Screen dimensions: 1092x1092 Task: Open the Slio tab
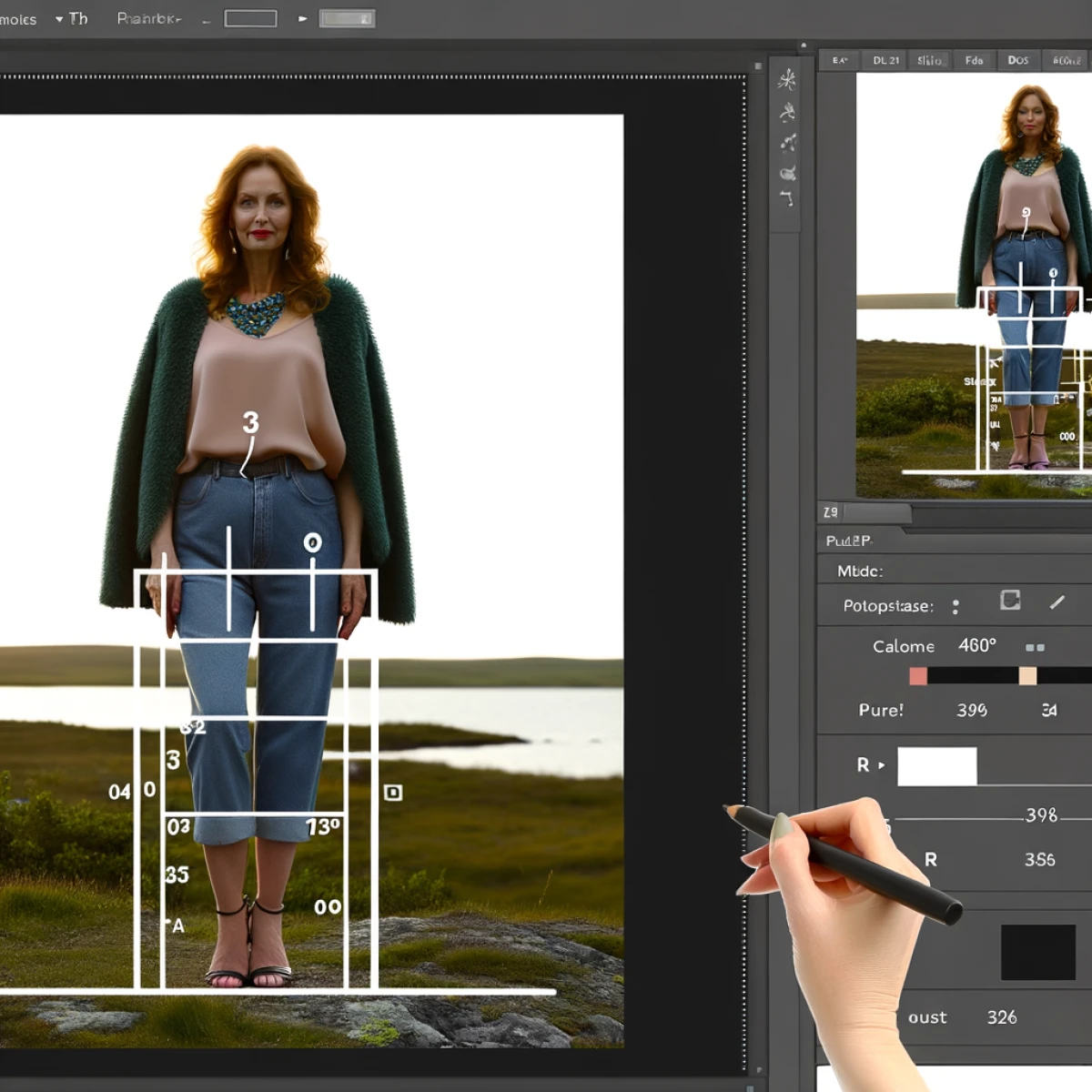(929, 60)
